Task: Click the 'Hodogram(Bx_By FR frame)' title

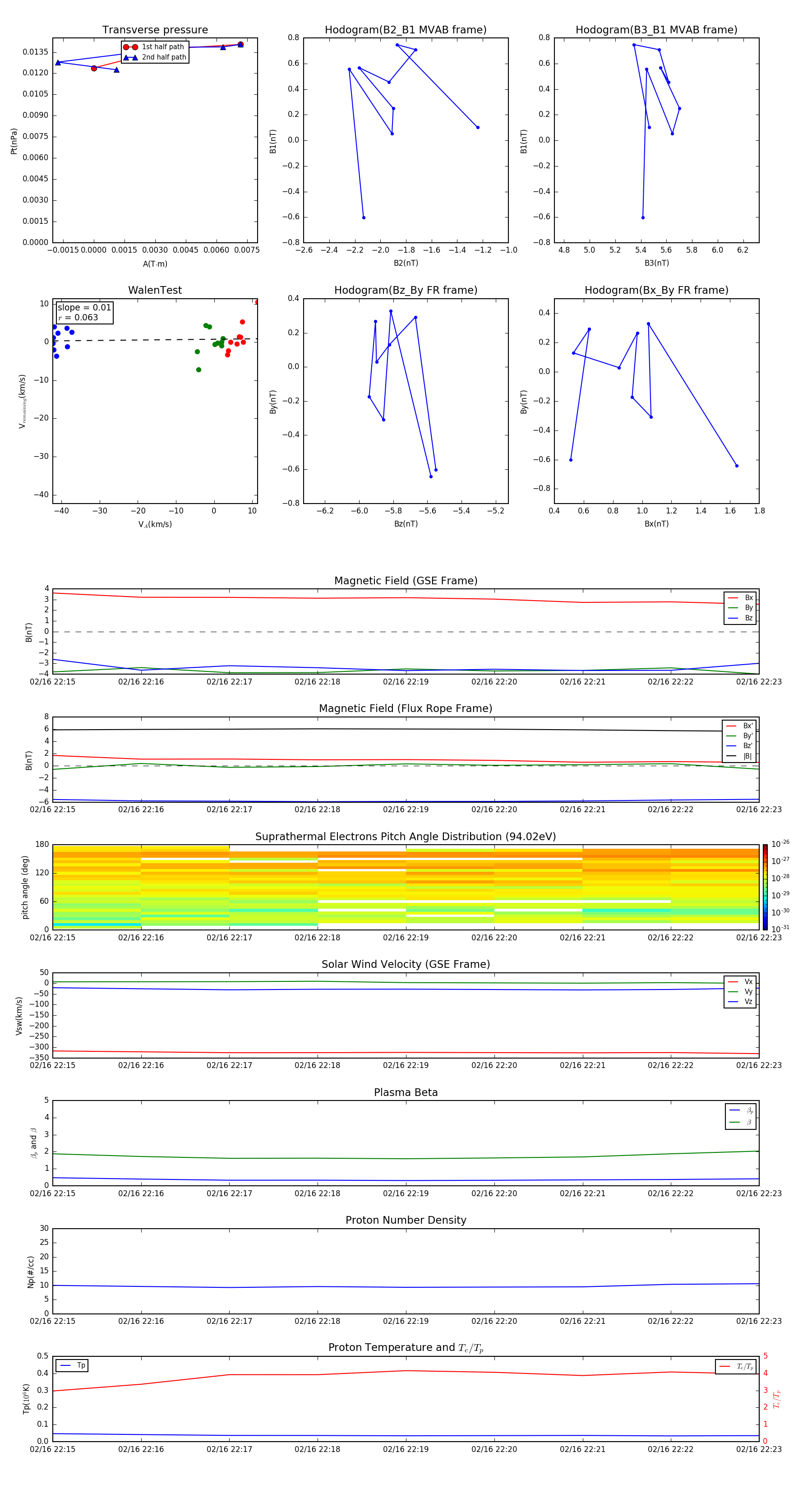Action: click(x=656, y=290)
